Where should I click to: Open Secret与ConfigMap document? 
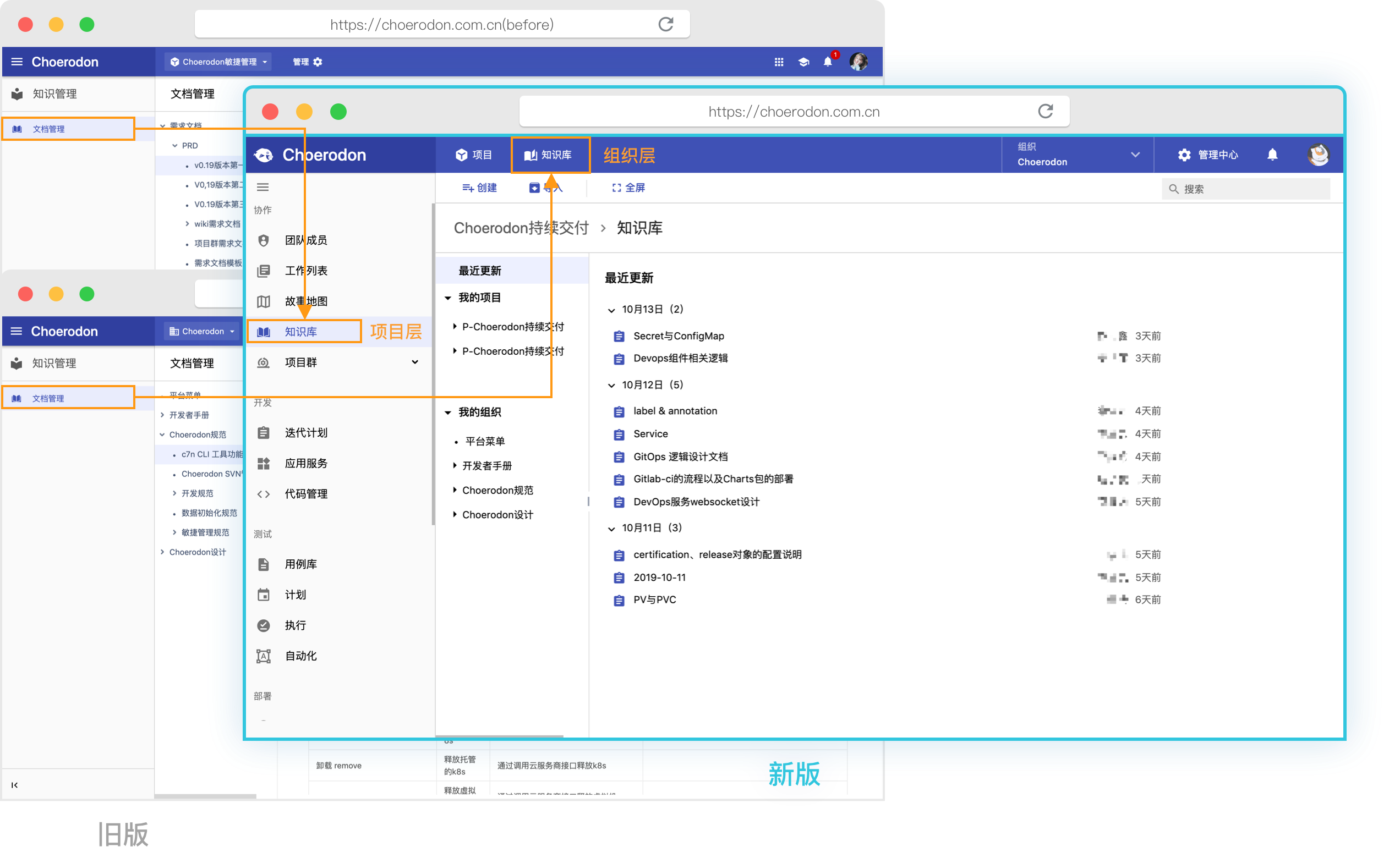(679, 336)
